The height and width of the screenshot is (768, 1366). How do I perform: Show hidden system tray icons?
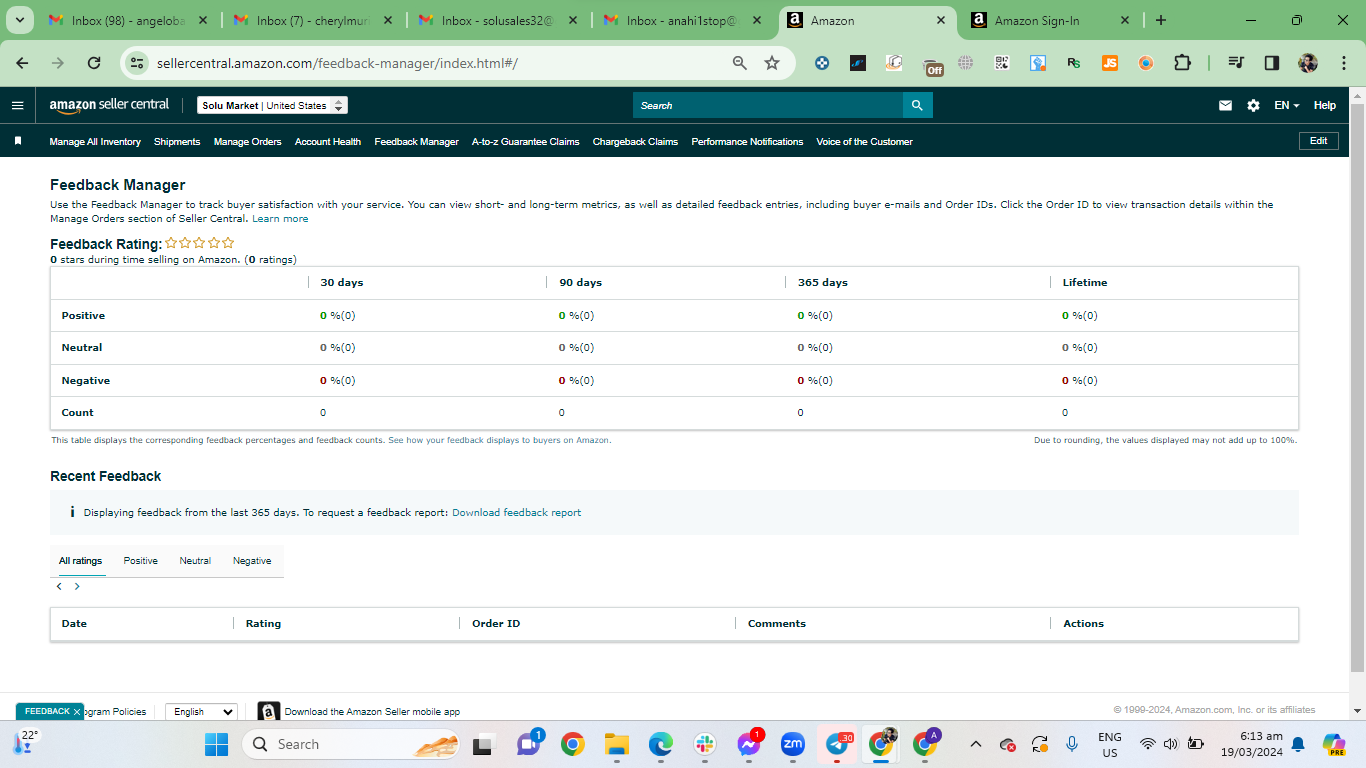pos(977,744)
